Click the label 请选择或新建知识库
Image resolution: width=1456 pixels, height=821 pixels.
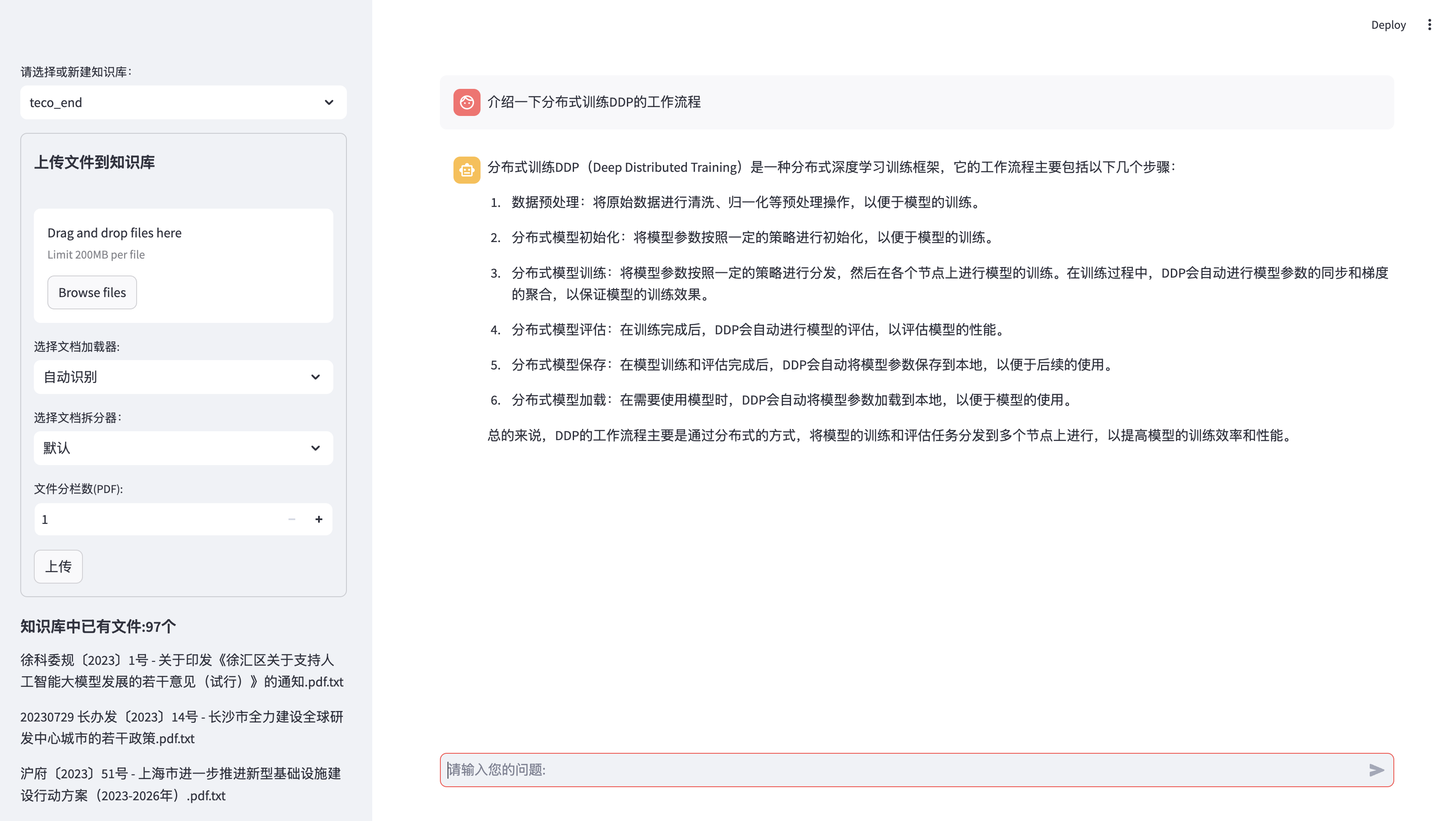76,72
